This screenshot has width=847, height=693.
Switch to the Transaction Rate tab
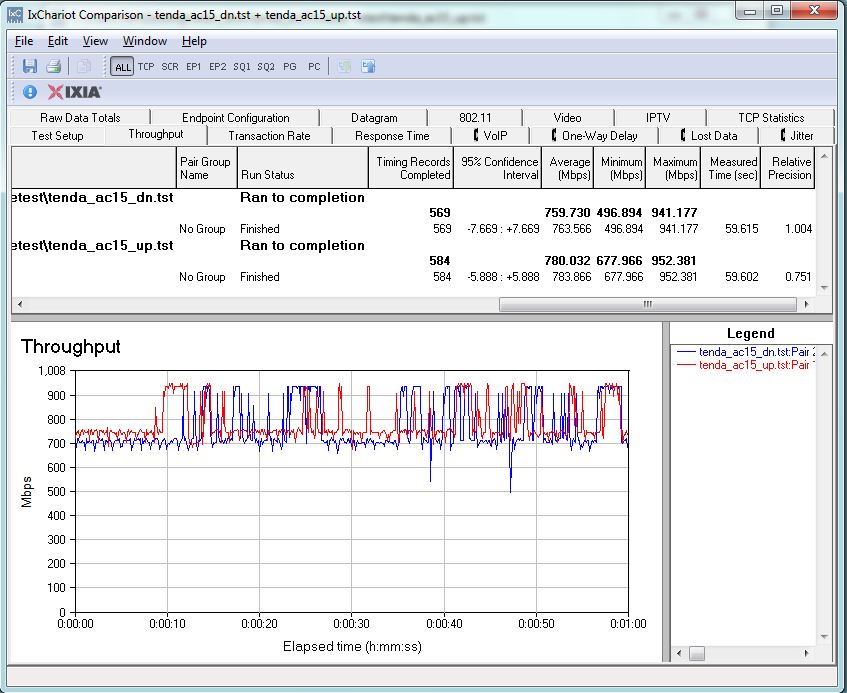tap(269, 136)
